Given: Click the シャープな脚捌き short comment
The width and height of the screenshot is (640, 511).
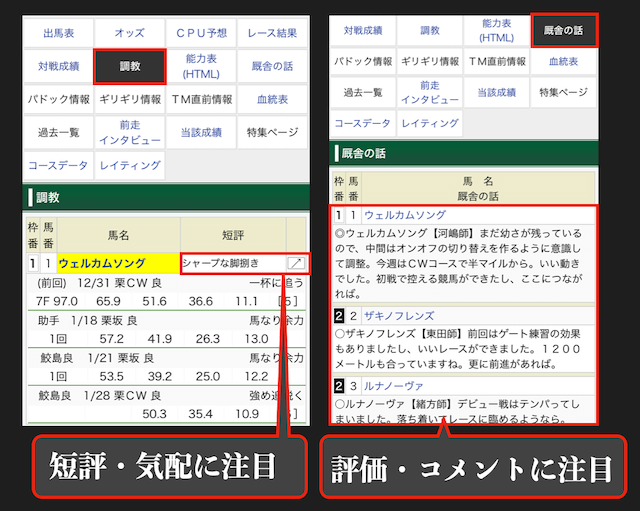Looking at the screenshot, I should point(220,263).
